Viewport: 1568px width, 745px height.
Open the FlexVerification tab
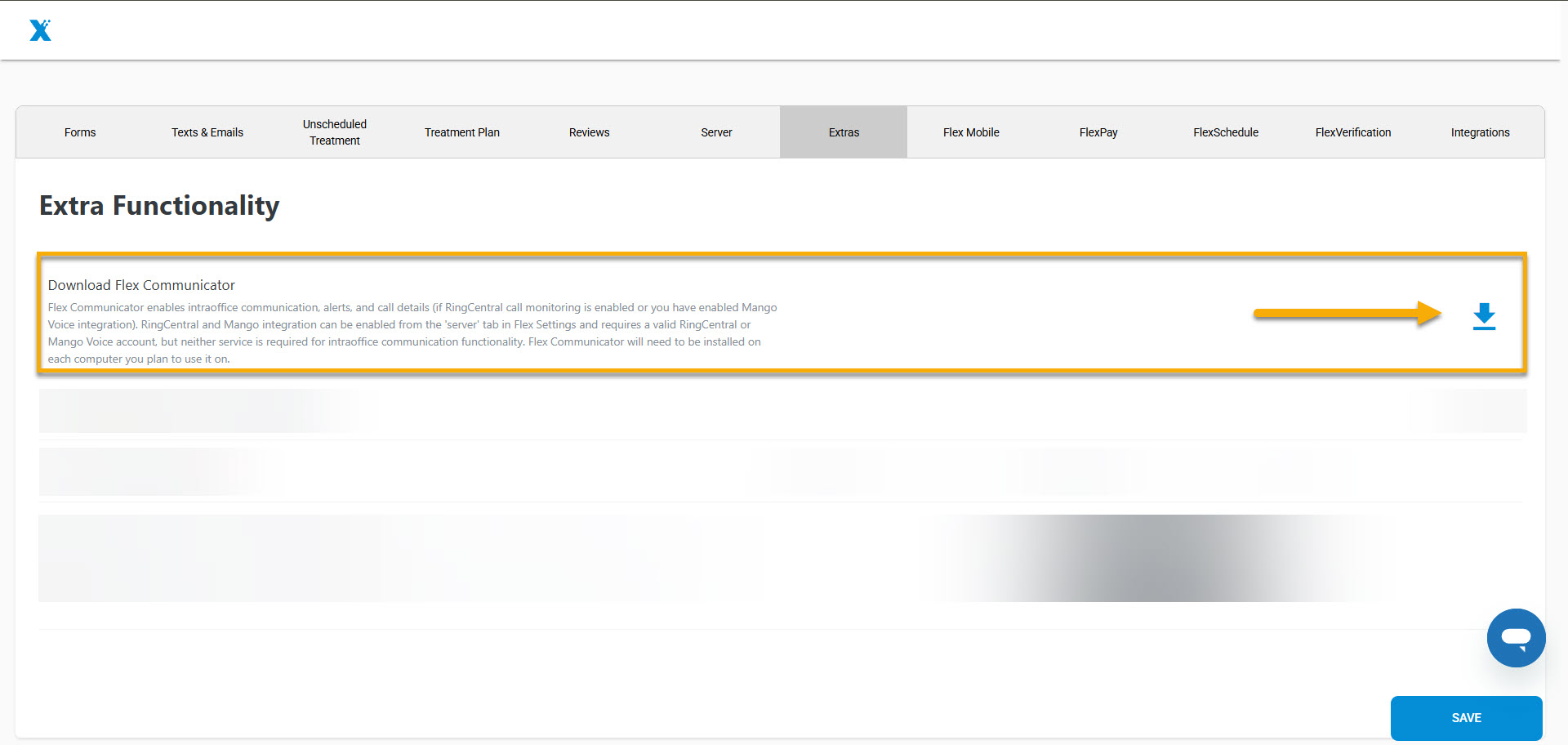tap(1353, 132)
